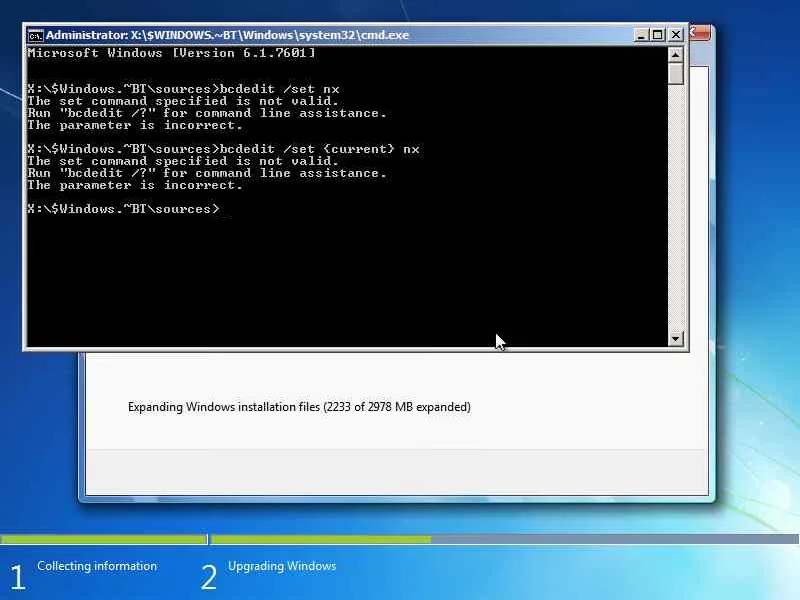The height and width of the screenshot is (600, 800).
Task: Click the first 'Run "bcdedit /?"' help line
Action: pos(207,113)
